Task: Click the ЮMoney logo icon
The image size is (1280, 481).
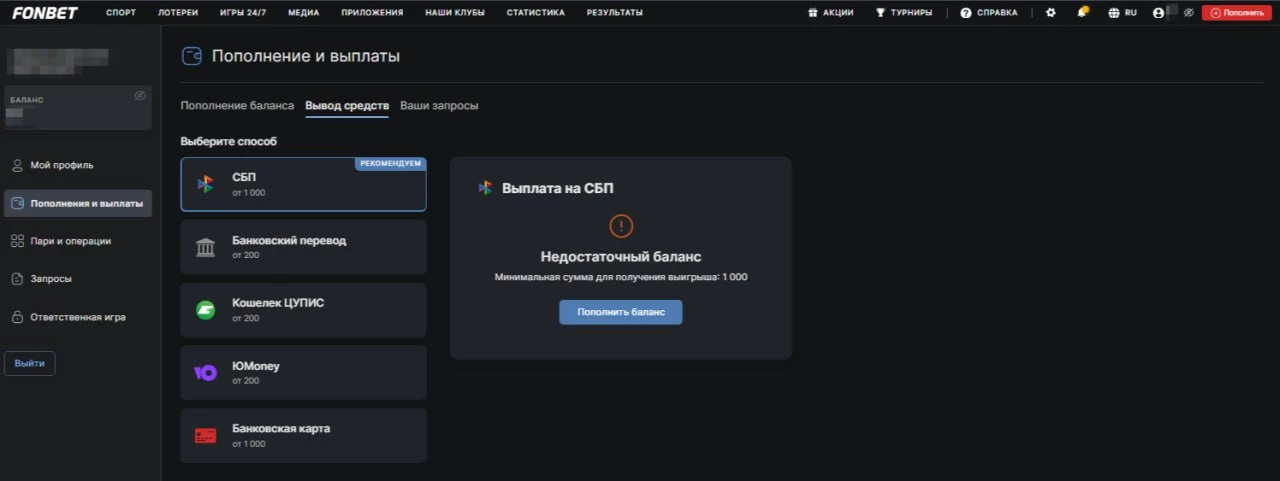Action: point(205,373)
